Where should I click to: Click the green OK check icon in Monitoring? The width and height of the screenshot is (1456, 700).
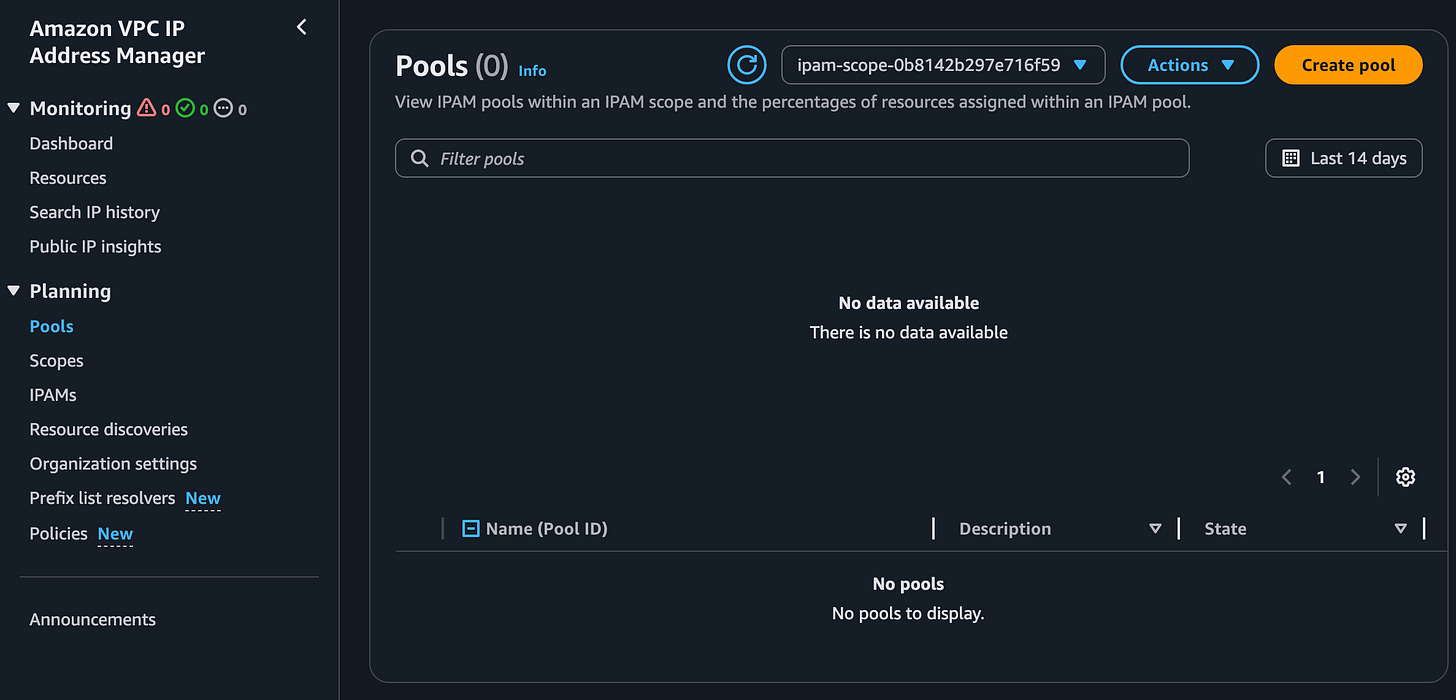(185, 108)
